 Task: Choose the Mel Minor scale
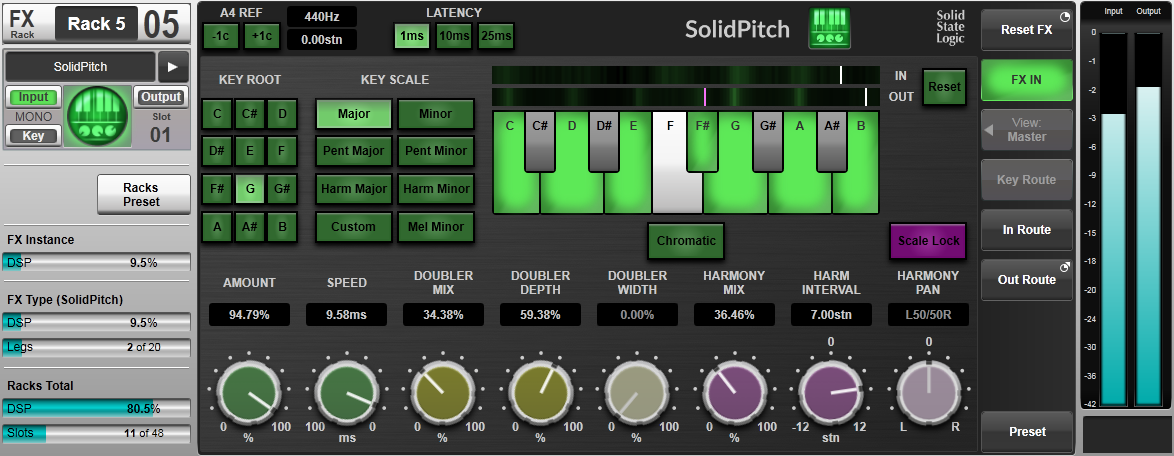point(436,228)
